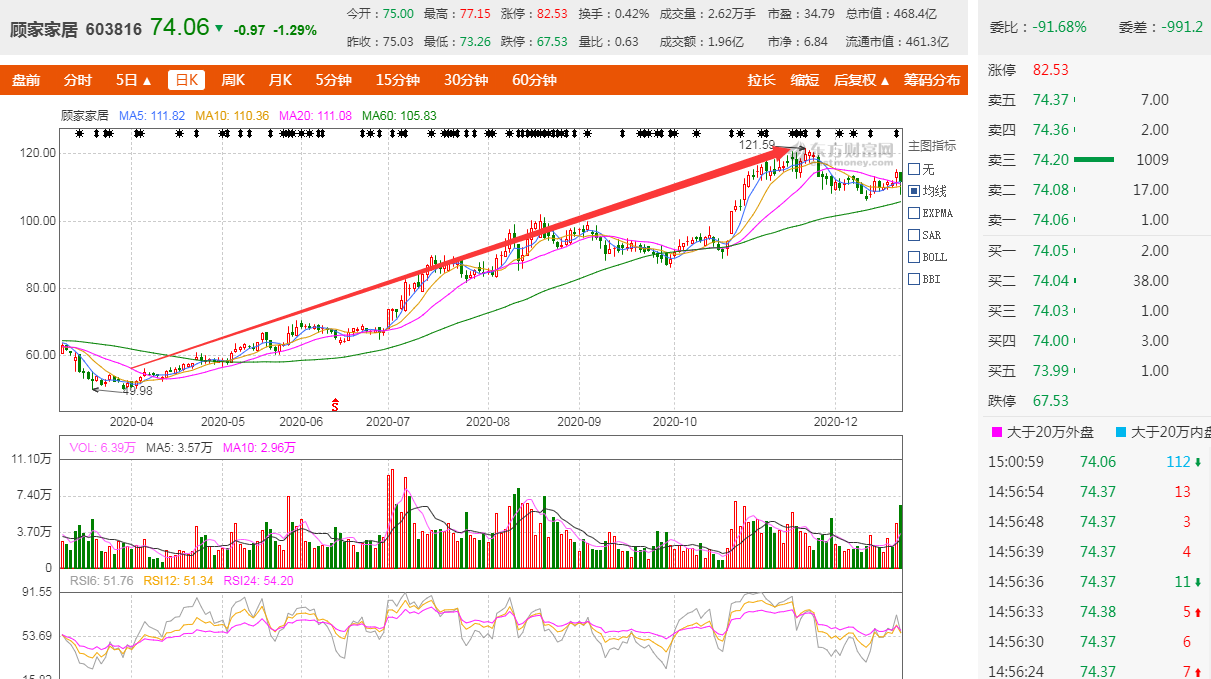Click 缩短 to shrink the chart
Viewport: 1211px width, 679px height.
click(804, 80)
